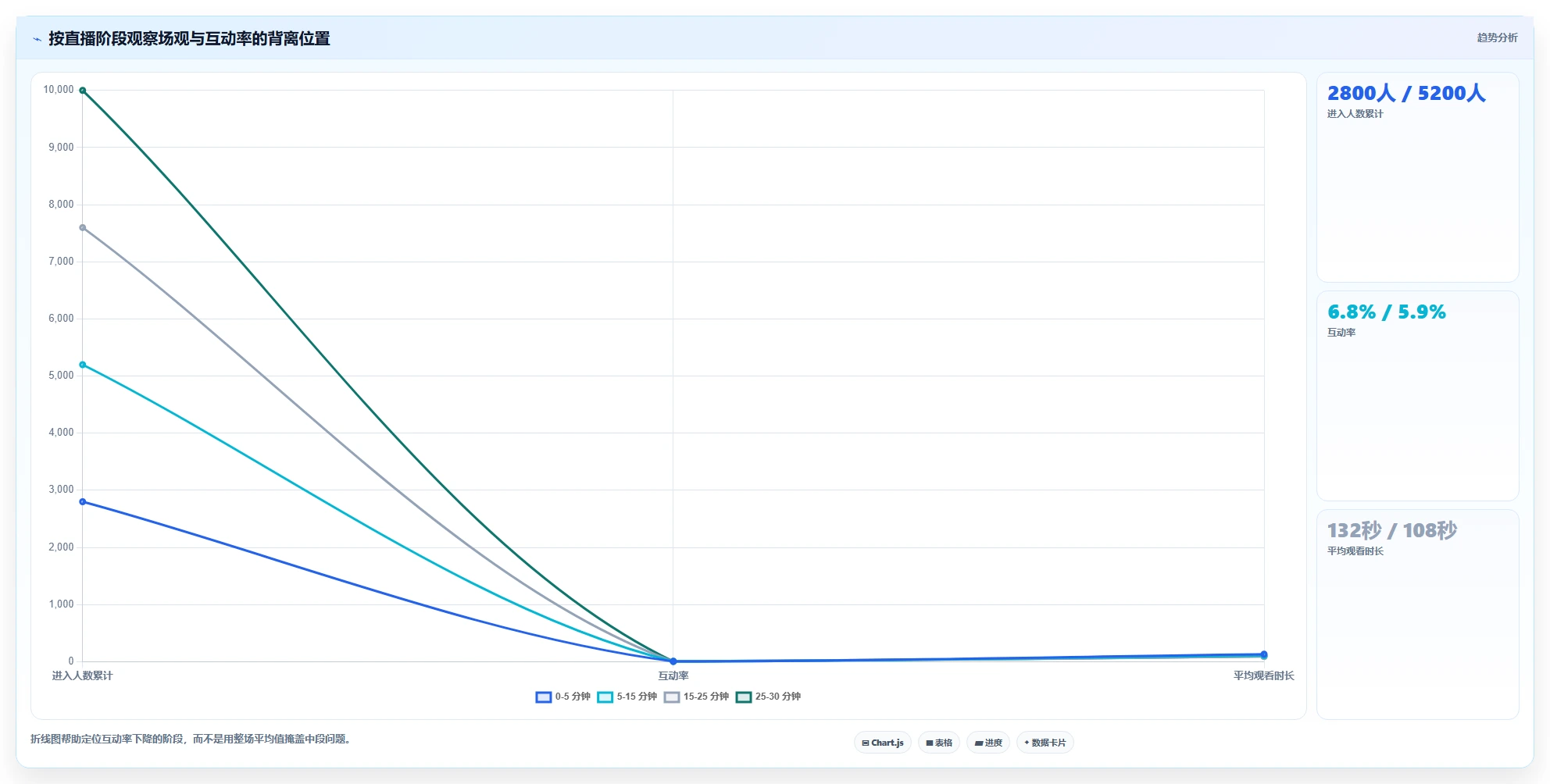Screen dimensions: 1550x784
Task: Click the data point at 互动率 on the axis
Action: click(x=673, y=661)
